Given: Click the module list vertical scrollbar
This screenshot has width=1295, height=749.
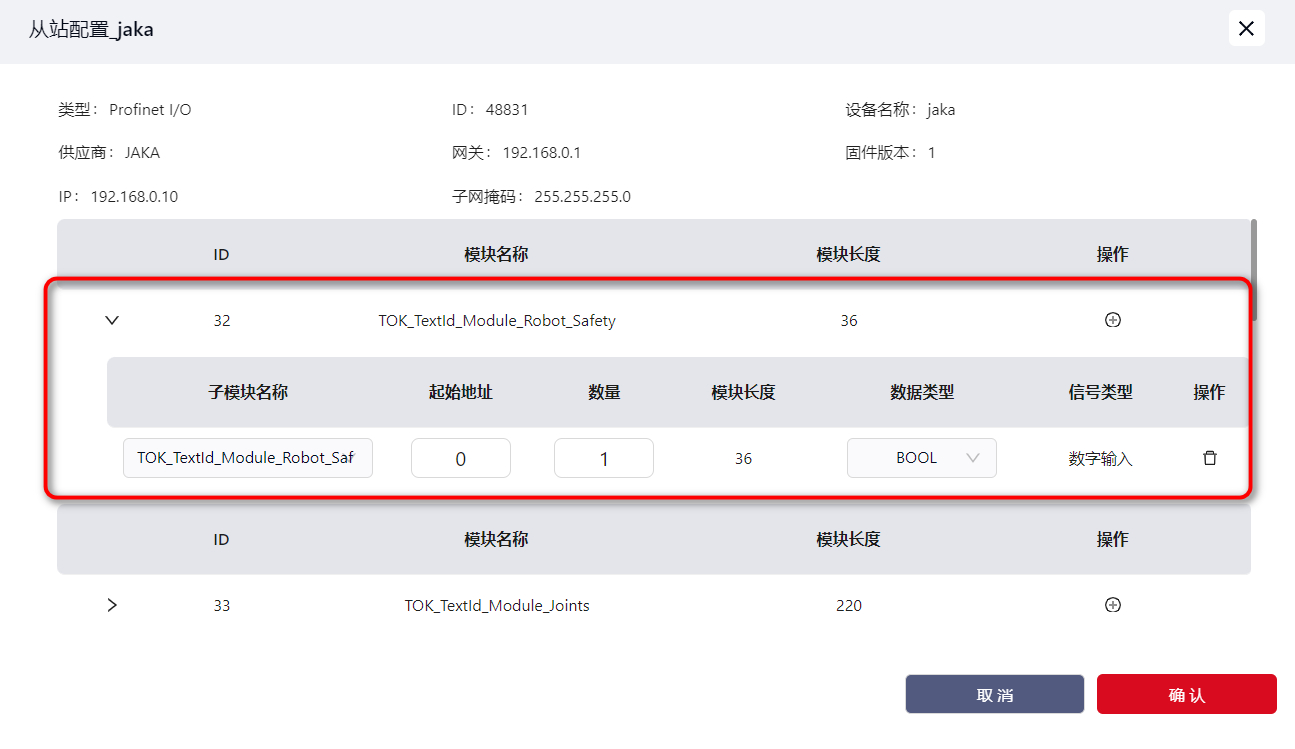Looking at the screenshot, I should click(1253, 270).
